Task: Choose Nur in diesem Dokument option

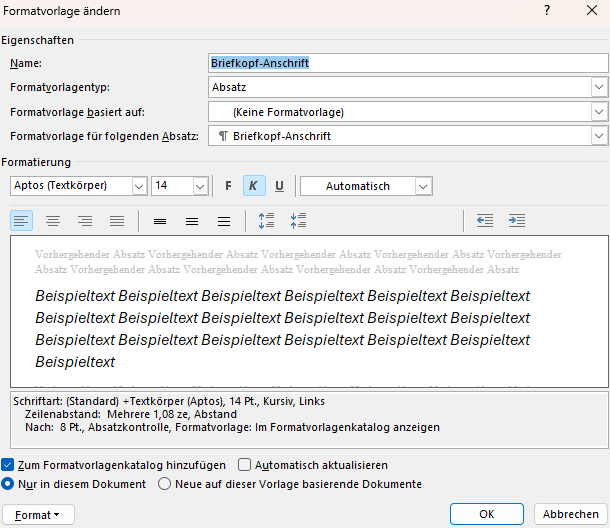Action: pyautogui.click(x=8, y=484)
